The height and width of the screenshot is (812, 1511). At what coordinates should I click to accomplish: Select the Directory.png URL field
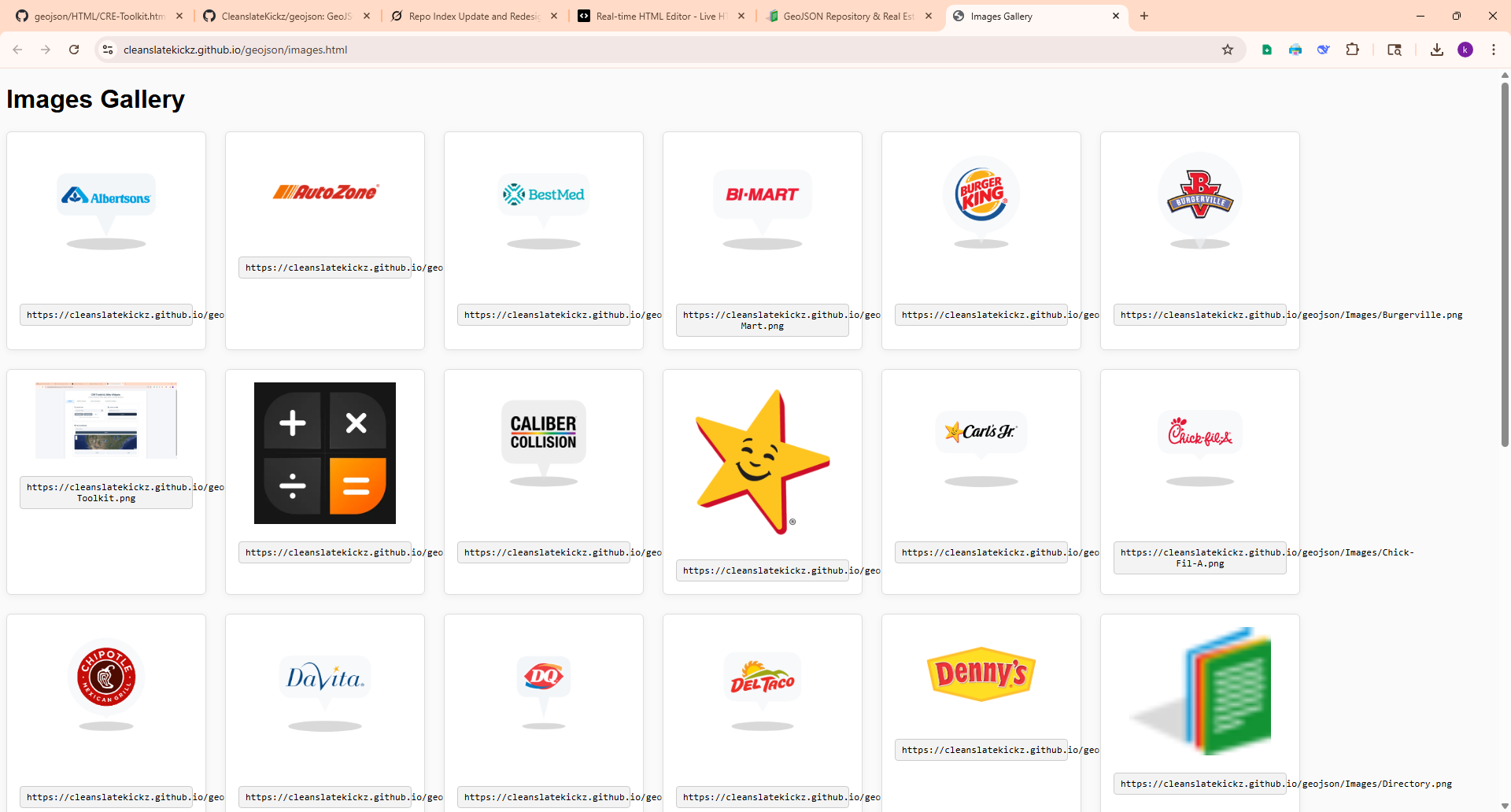coord(1200,784)
